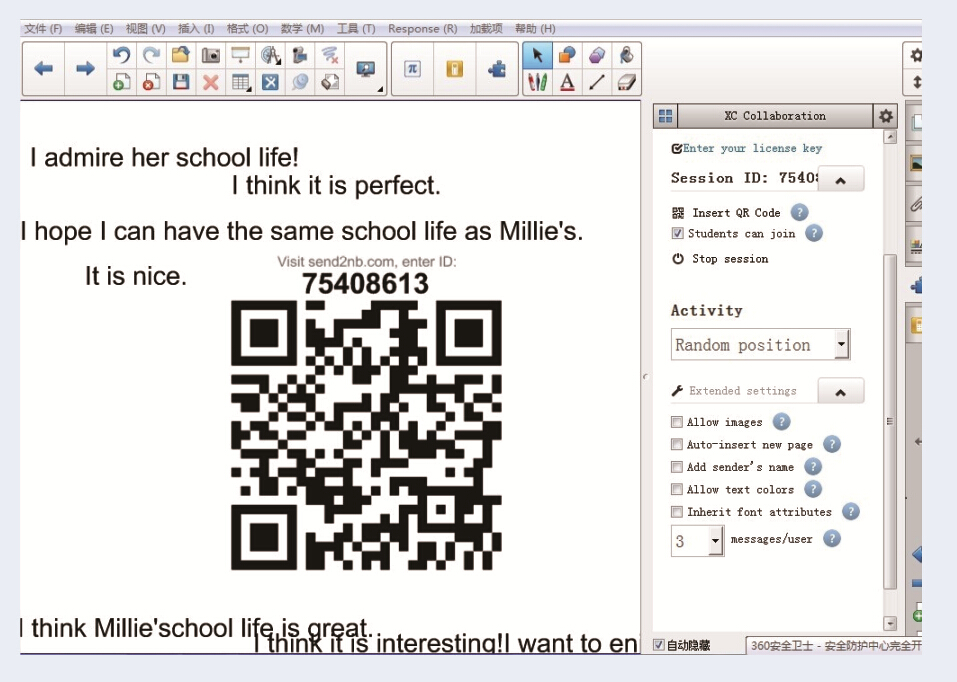Open the 数学 (M) menu
957x682 pixels.
point(302,29)
